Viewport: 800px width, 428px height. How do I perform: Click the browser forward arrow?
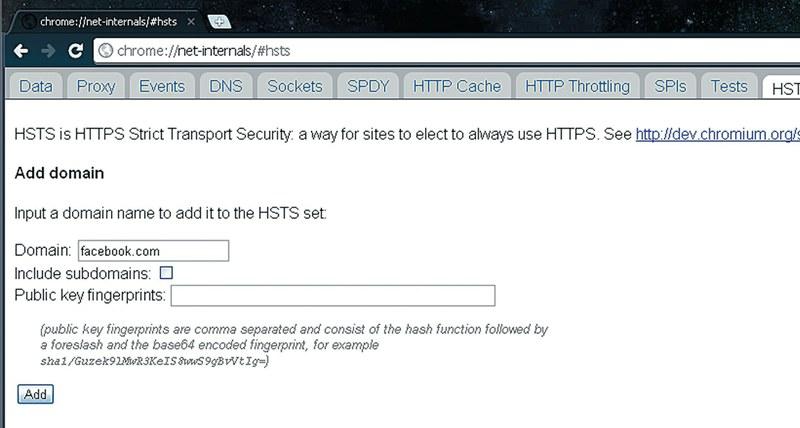click(x=48, y=51)
